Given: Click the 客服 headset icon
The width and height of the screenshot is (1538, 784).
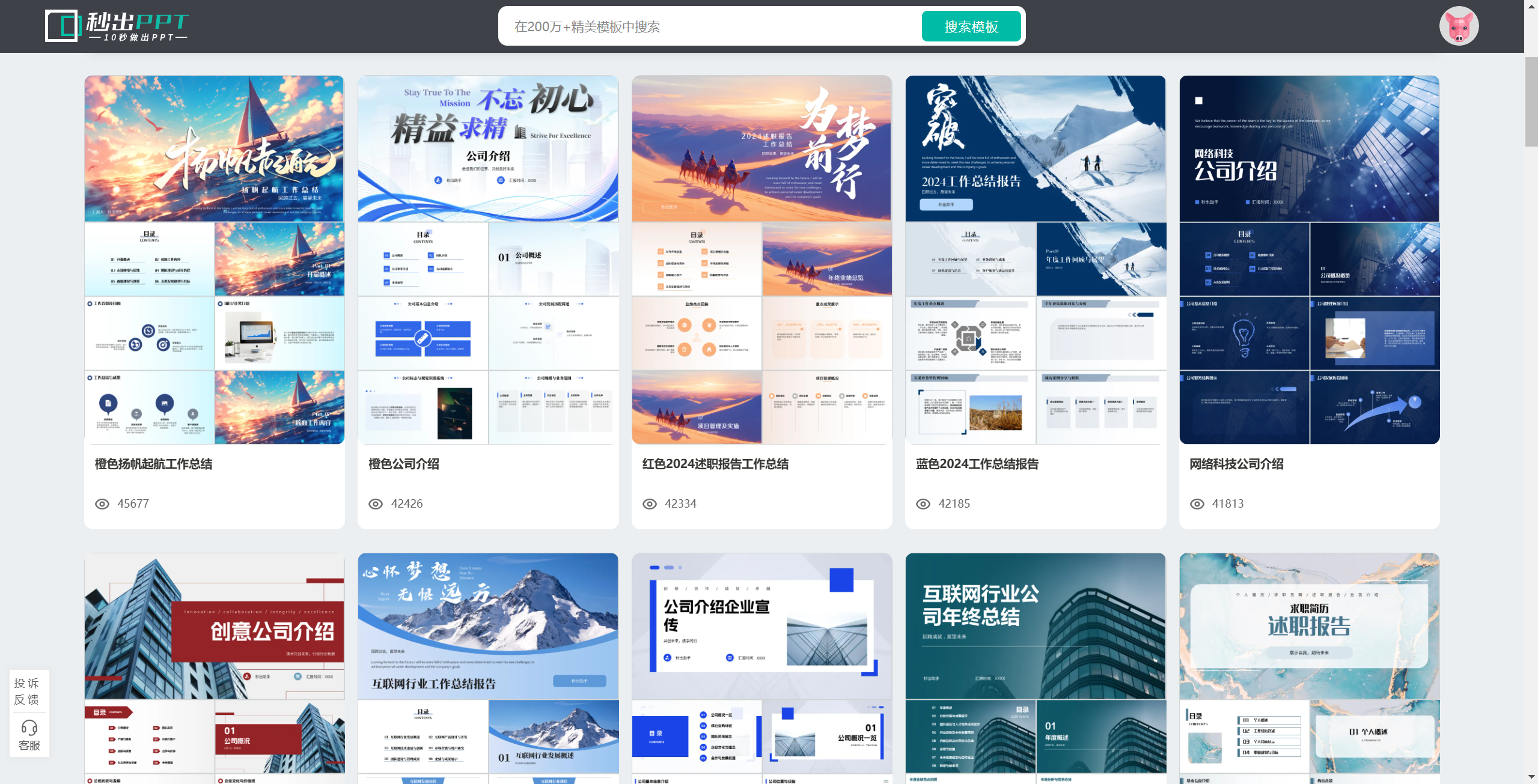Looking at the screenshot, I should point(29,728).
